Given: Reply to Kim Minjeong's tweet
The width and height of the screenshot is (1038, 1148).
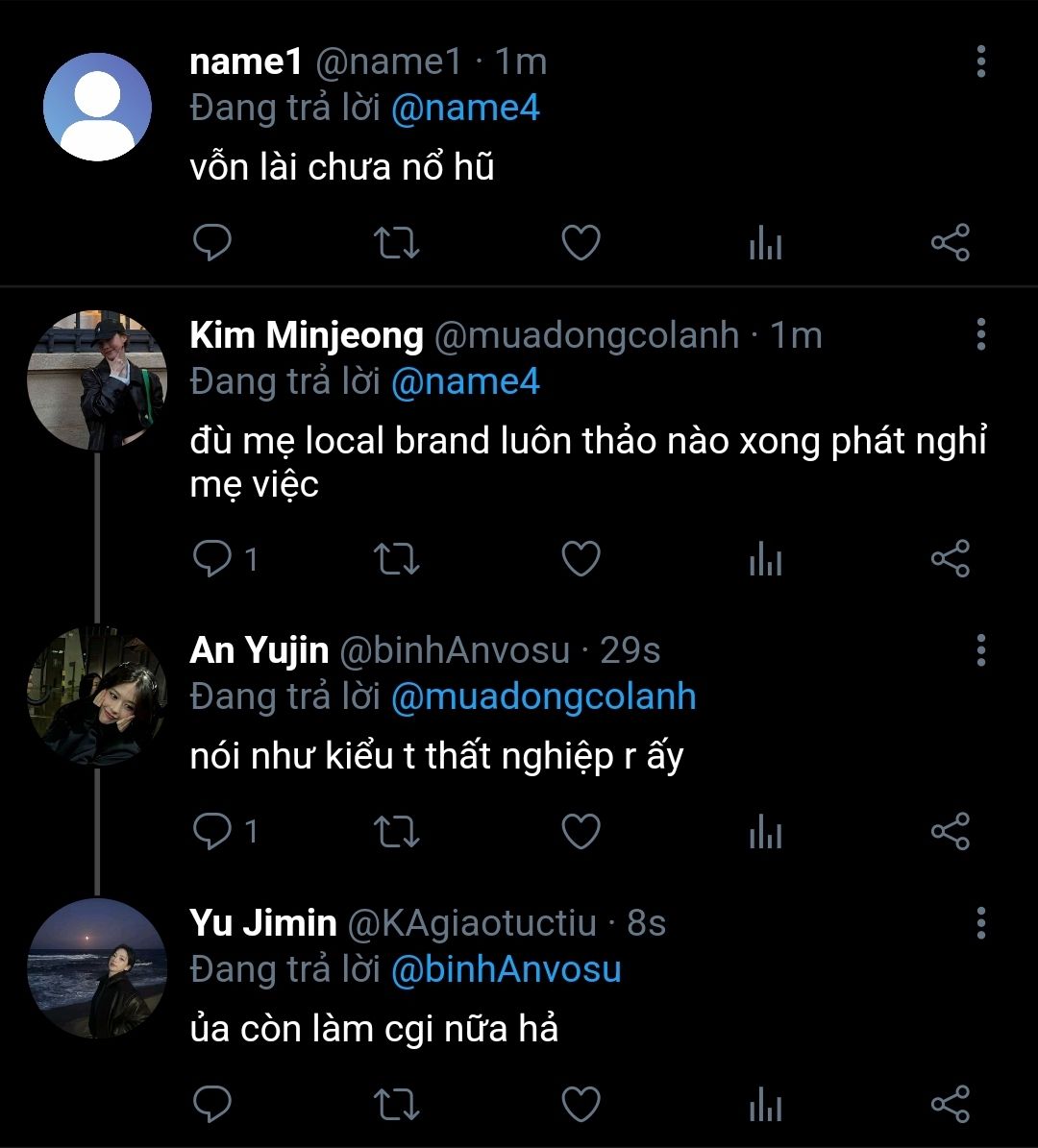Looking at the screenshot, I should 212,559.
